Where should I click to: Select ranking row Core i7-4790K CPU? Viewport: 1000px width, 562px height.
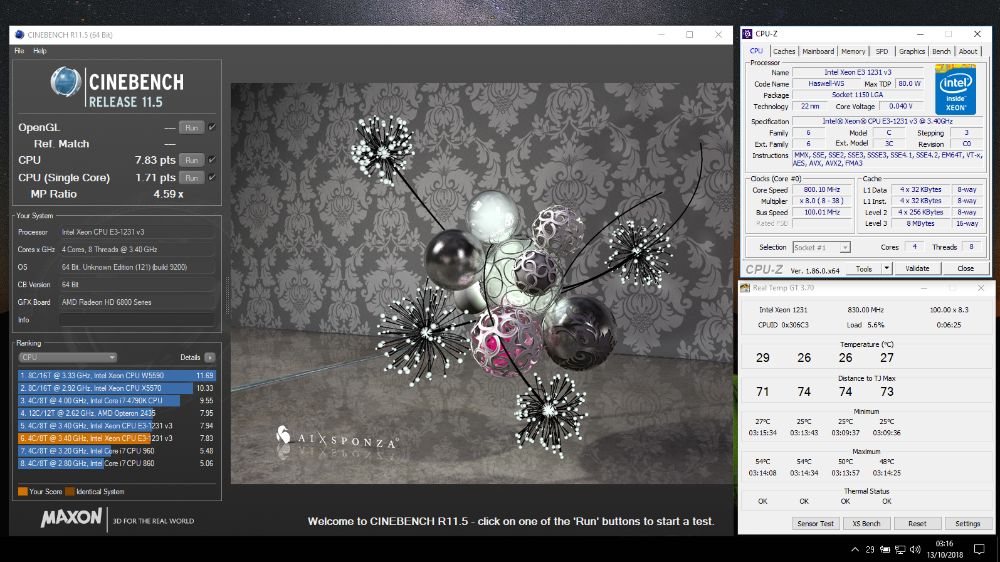[116, 401]
